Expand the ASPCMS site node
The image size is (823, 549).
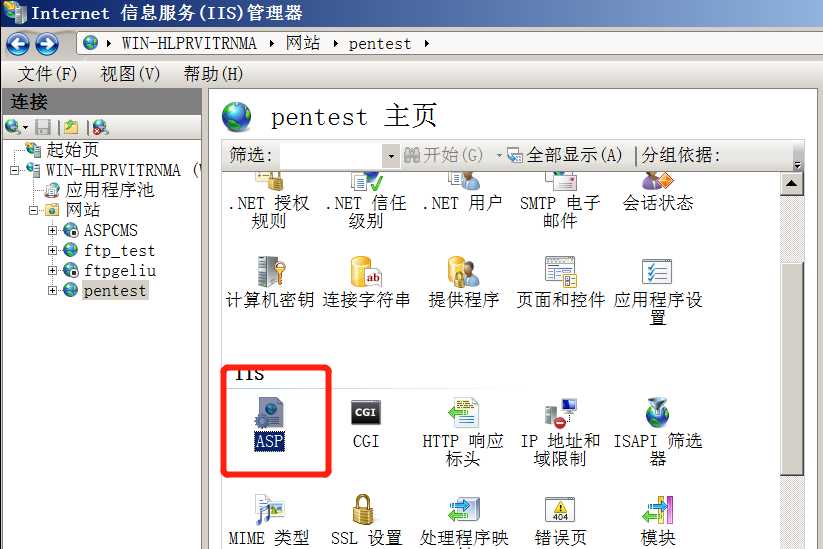click(x=52, y=230)
